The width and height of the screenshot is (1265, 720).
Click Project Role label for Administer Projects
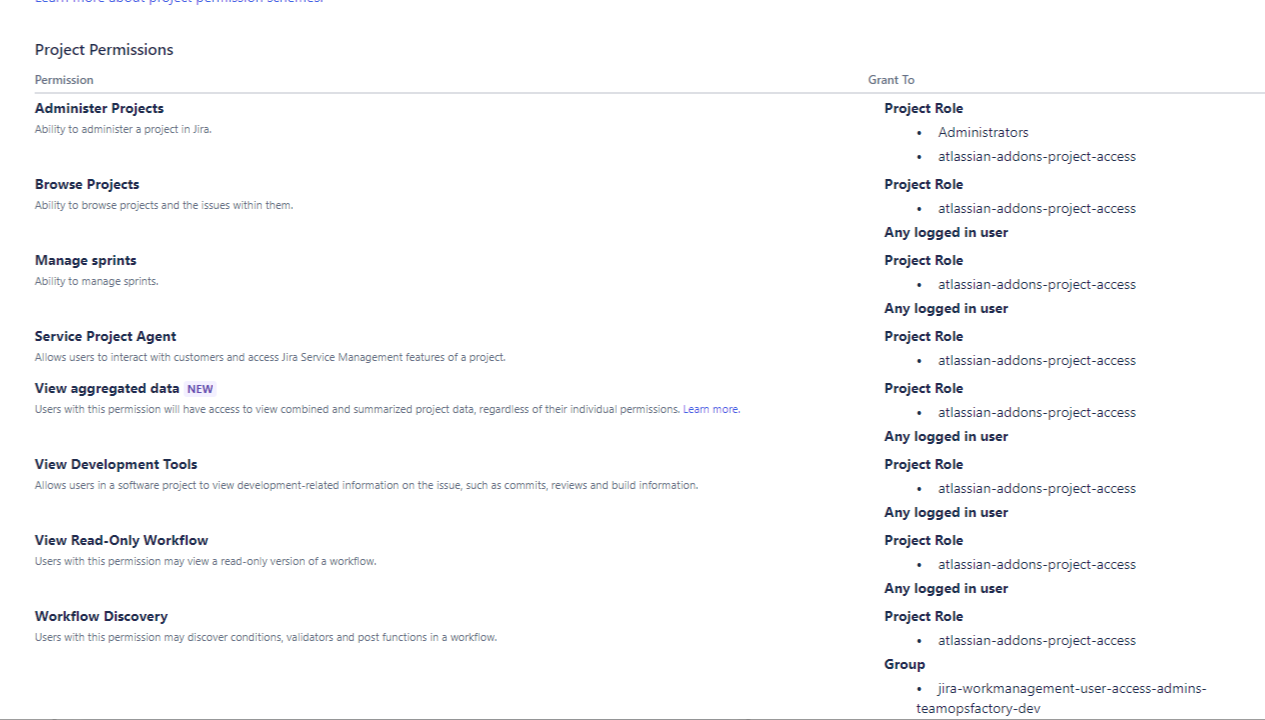pyautogui.click(x=924, y=108)
